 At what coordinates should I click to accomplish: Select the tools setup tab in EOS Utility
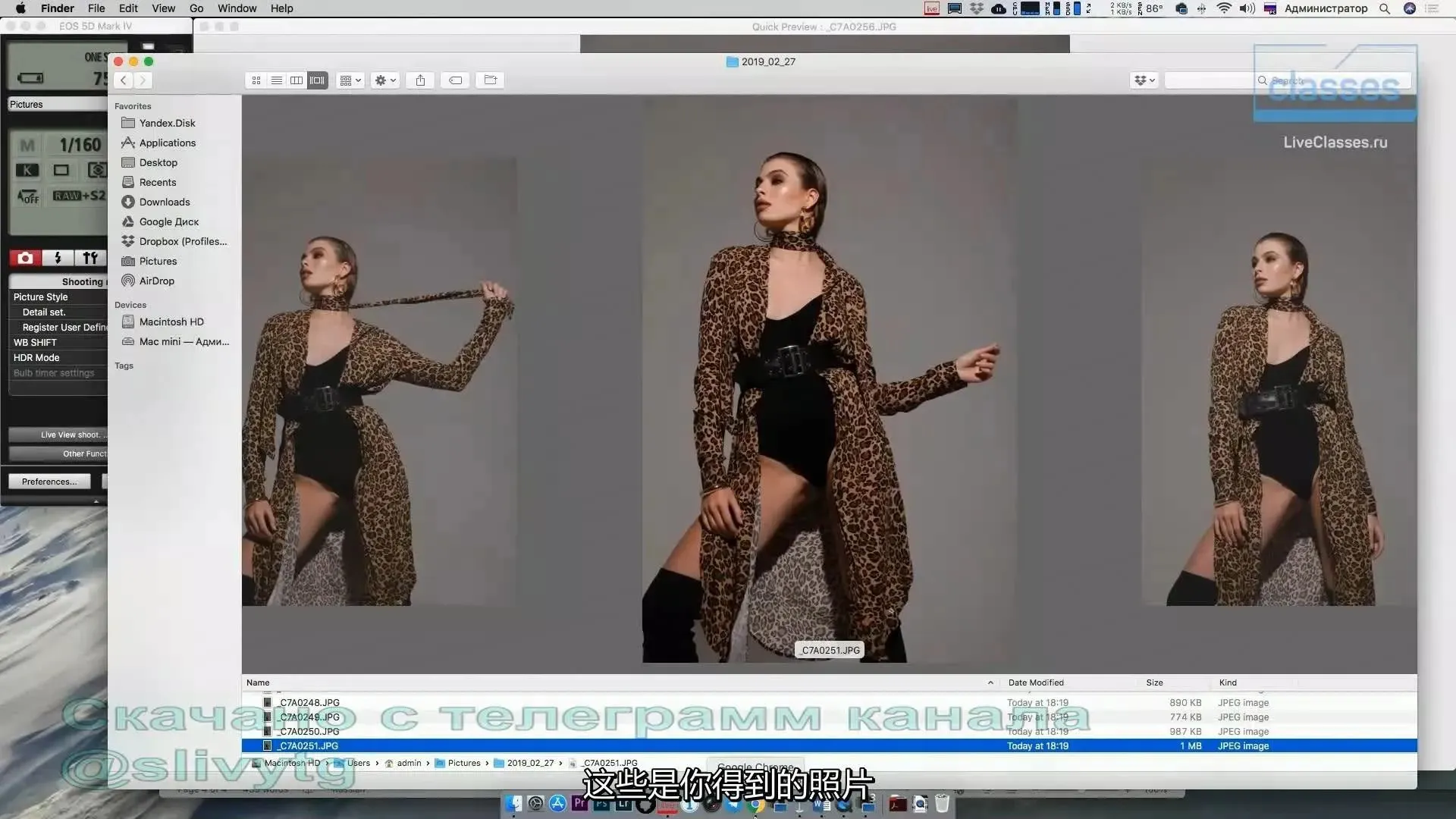coord(90,258)
